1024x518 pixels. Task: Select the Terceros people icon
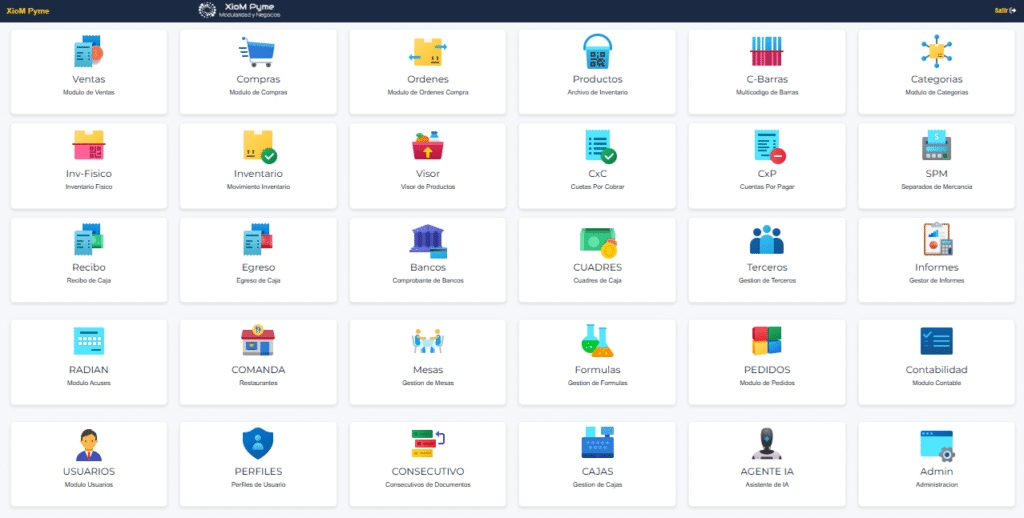(x=766, y=241)
